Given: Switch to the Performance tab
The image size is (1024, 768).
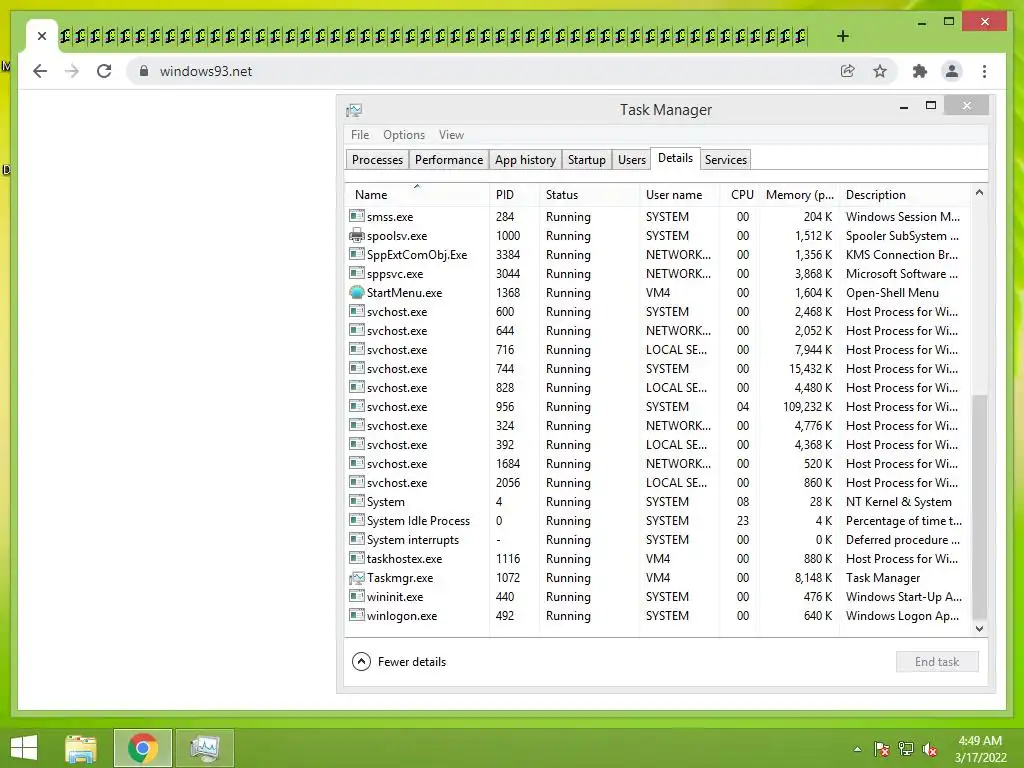Looking at the screenshot, I should pyautogui.click(x=449, y=160).
